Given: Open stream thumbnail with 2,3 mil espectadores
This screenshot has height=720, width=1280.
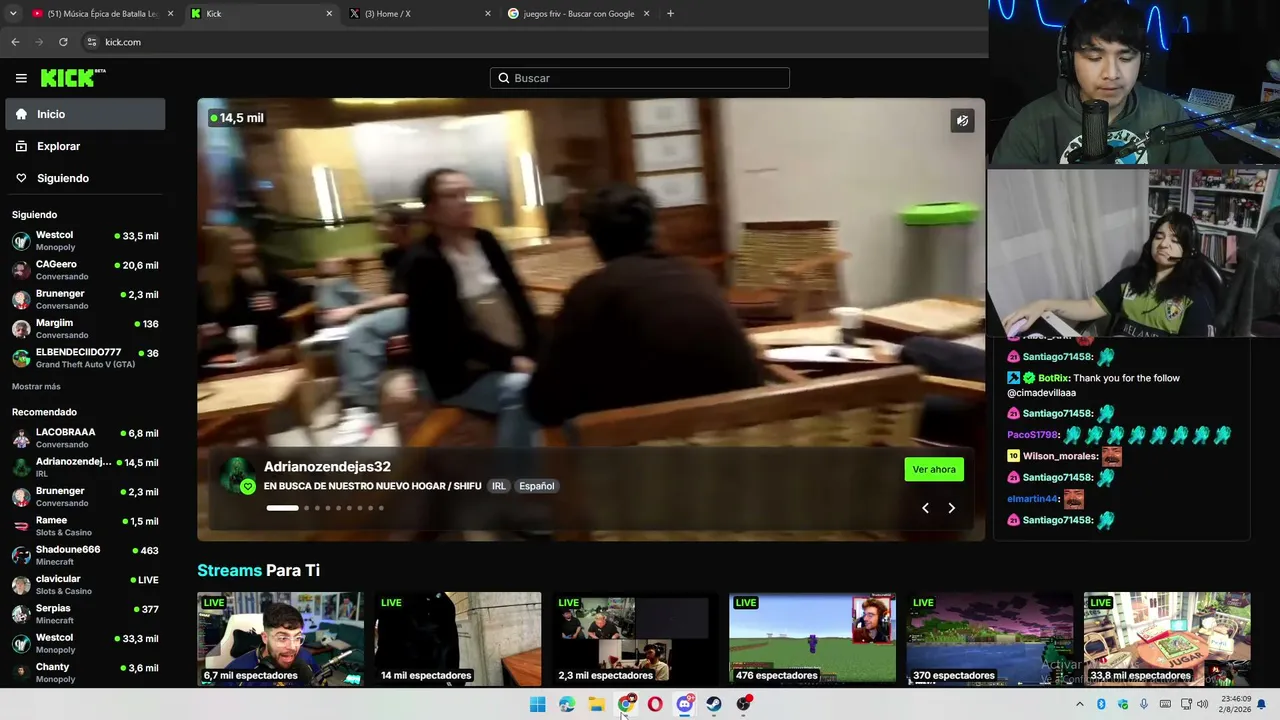Looking at the screenshot, I should pyautogui.click(x=635, y=638).
